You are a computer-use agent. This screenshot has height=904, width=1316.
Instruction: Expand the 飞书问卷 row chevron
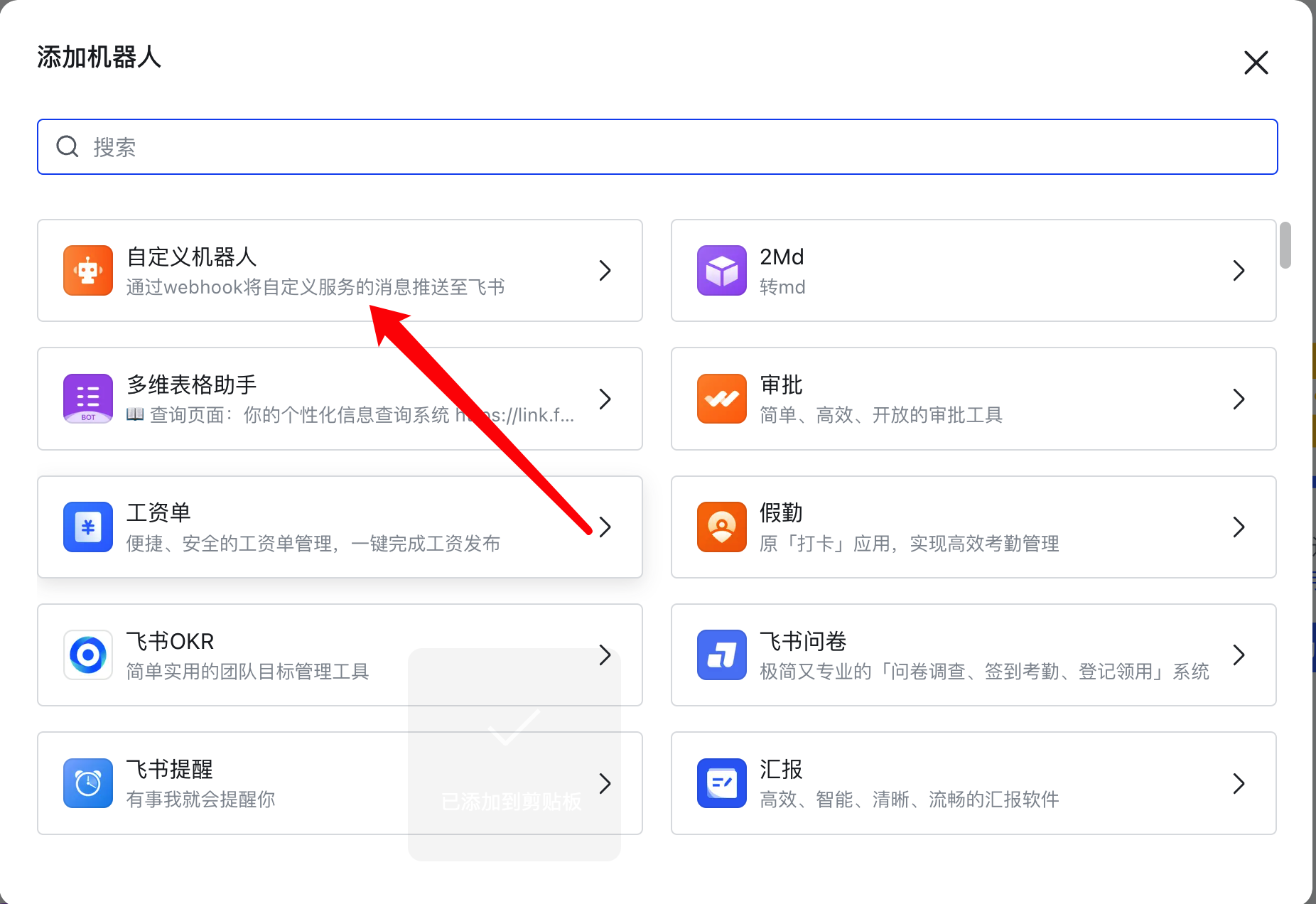1239,655
